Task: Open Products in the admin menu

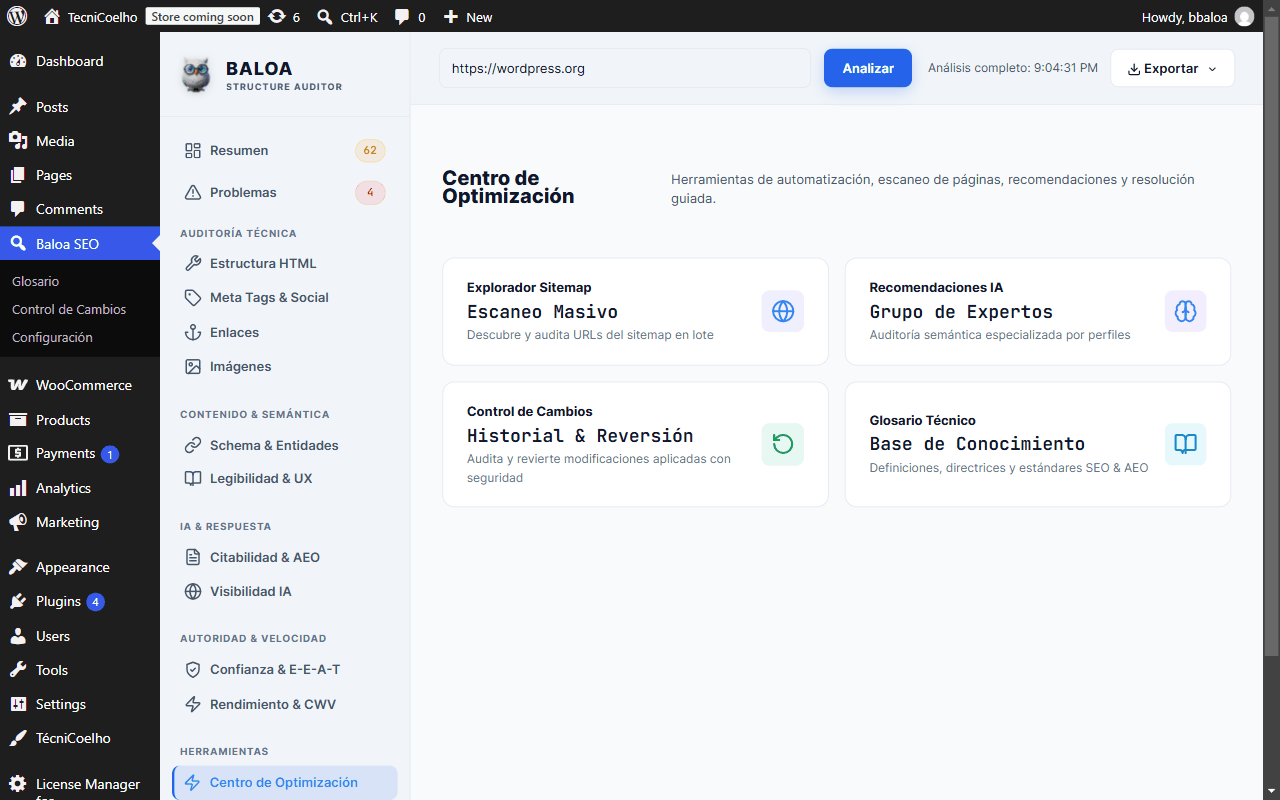Action: (x=80, y=420)
